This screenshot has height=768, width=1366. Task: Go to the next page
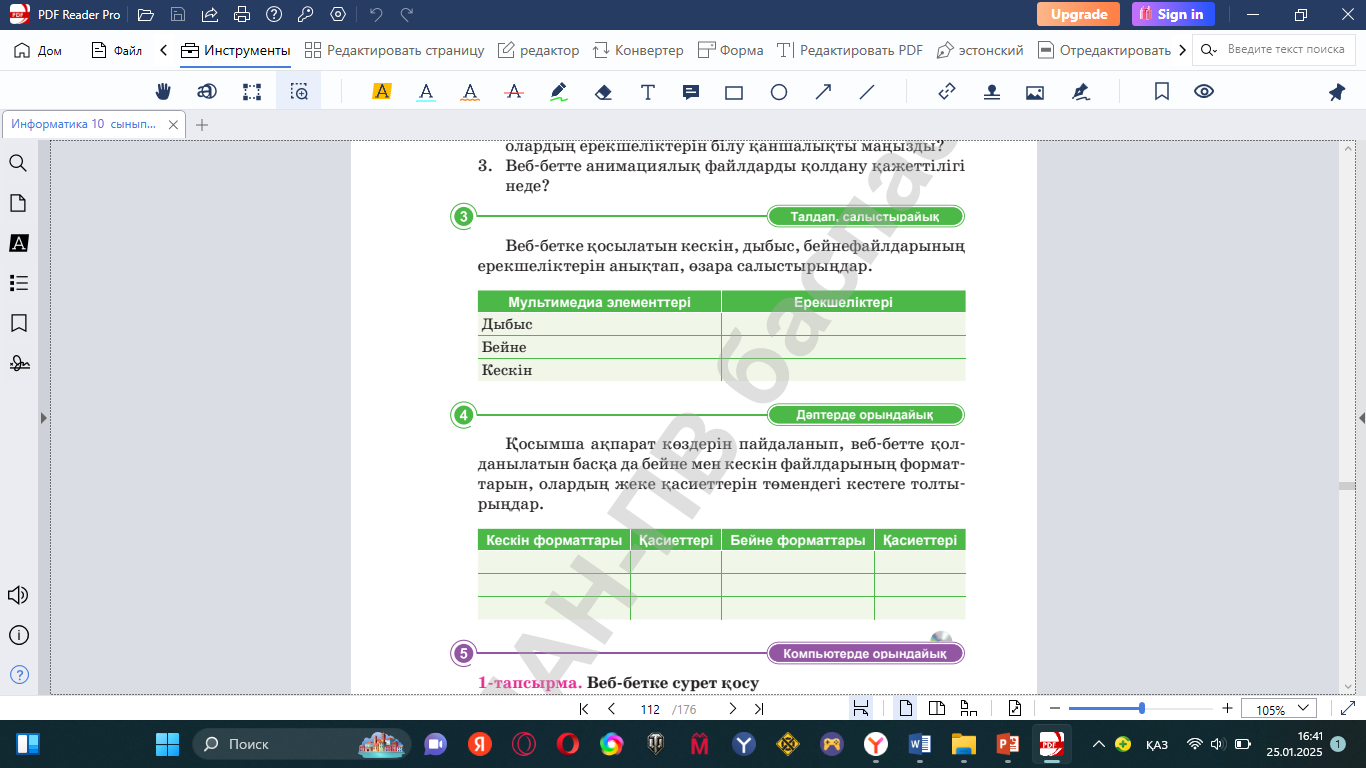pyautogui.click(x=732, y=709)
